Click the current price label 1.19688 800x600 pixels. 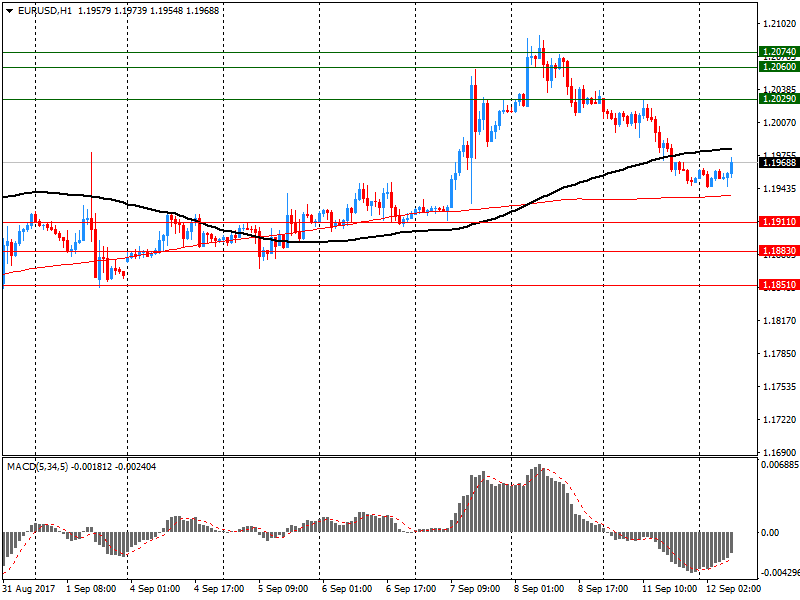(779, 163)
